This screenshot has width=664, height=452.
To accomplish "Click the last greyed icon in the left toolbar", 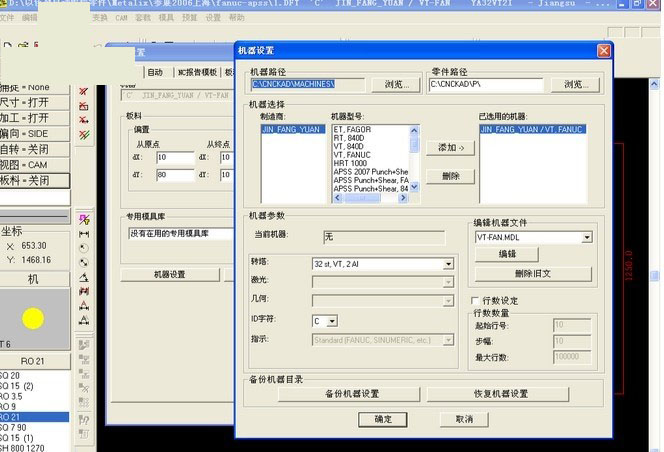I will (84, 434).
